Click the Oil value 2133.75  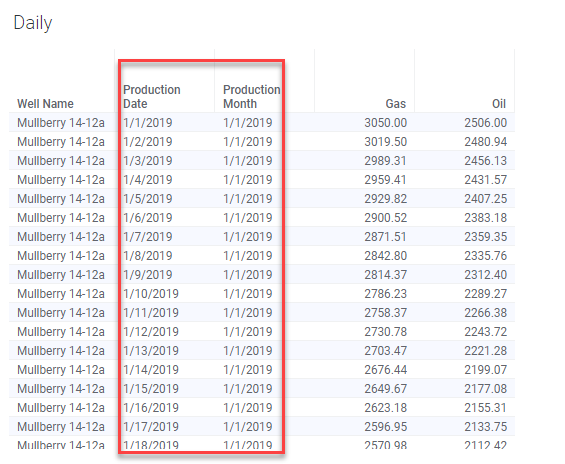pyautogui.click(x=485, y=427)
